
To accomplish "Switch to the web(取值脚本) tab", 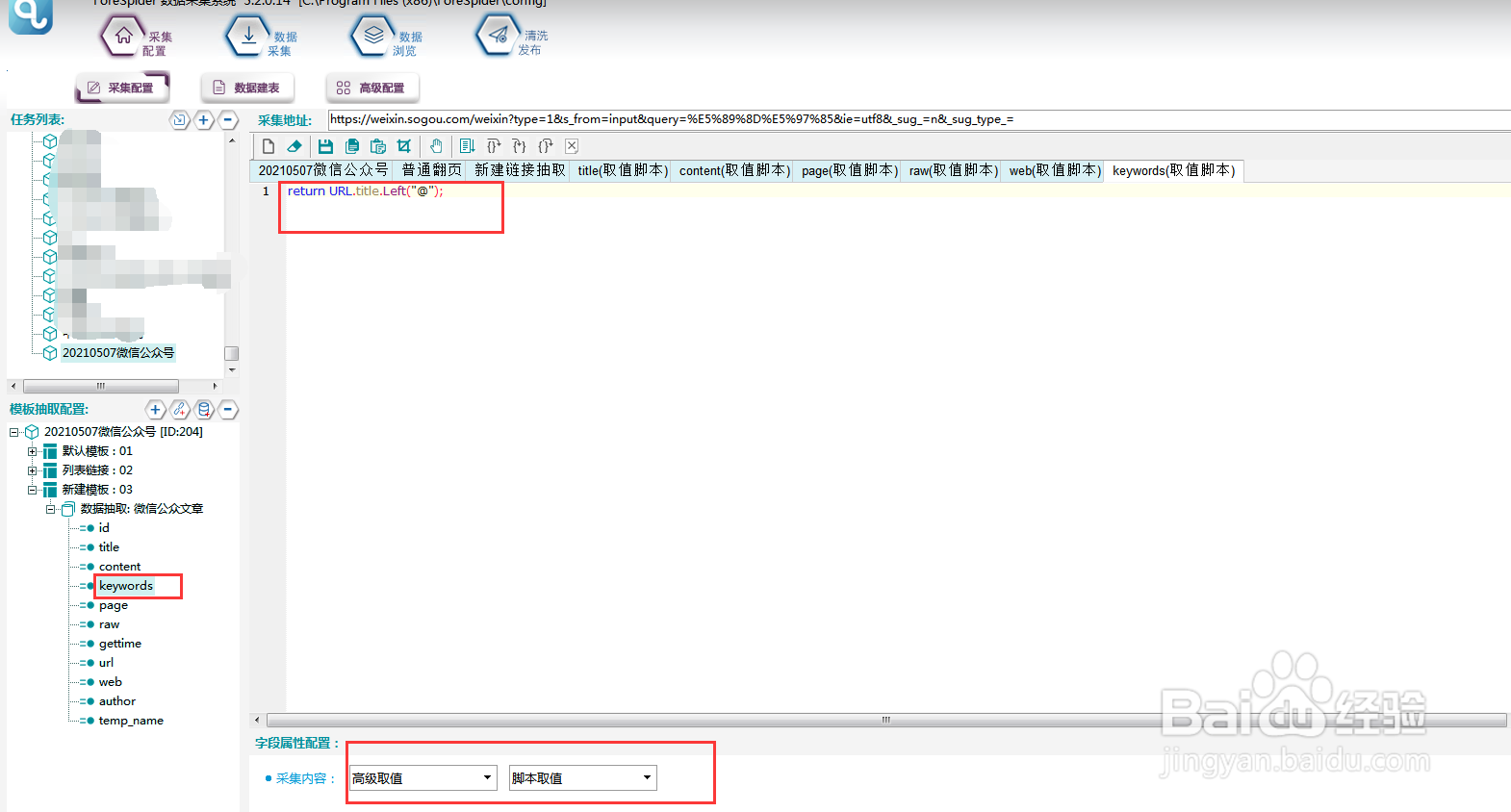I will point(1054,170).
